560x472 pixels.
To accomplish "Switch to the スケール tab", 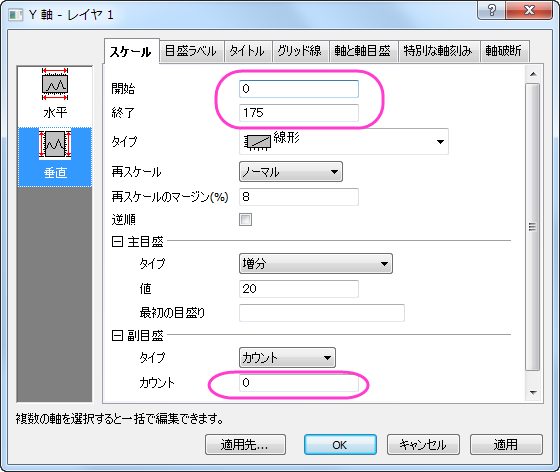I will click(131, 51).
